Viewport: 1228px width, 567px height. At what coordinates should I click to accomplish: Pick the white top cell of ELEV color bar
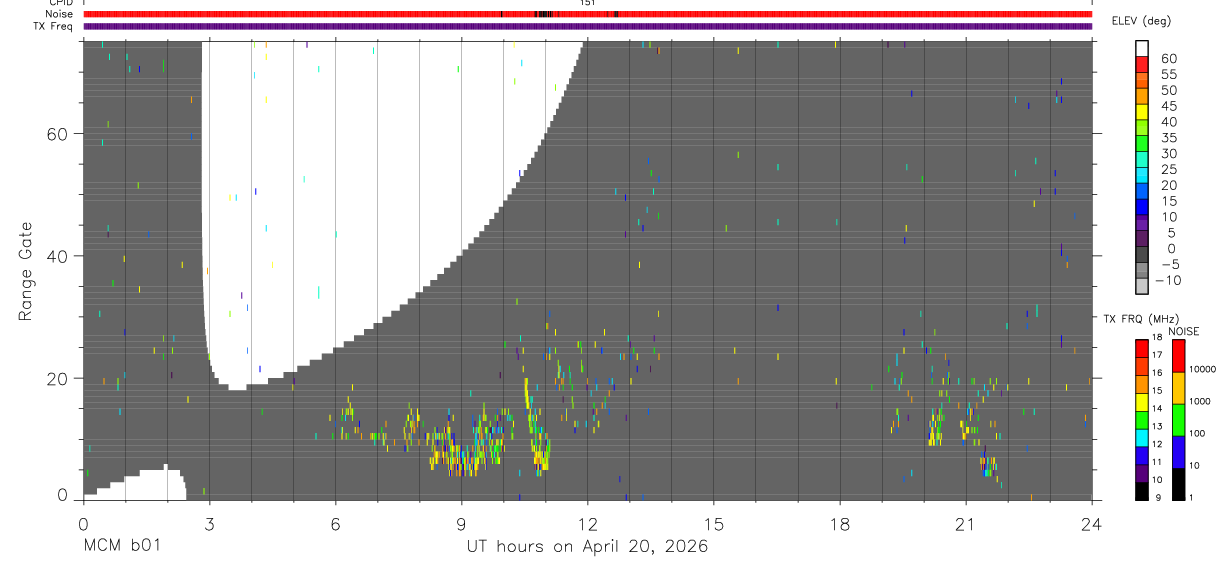pyautogui.click(x=1142, y=49)
